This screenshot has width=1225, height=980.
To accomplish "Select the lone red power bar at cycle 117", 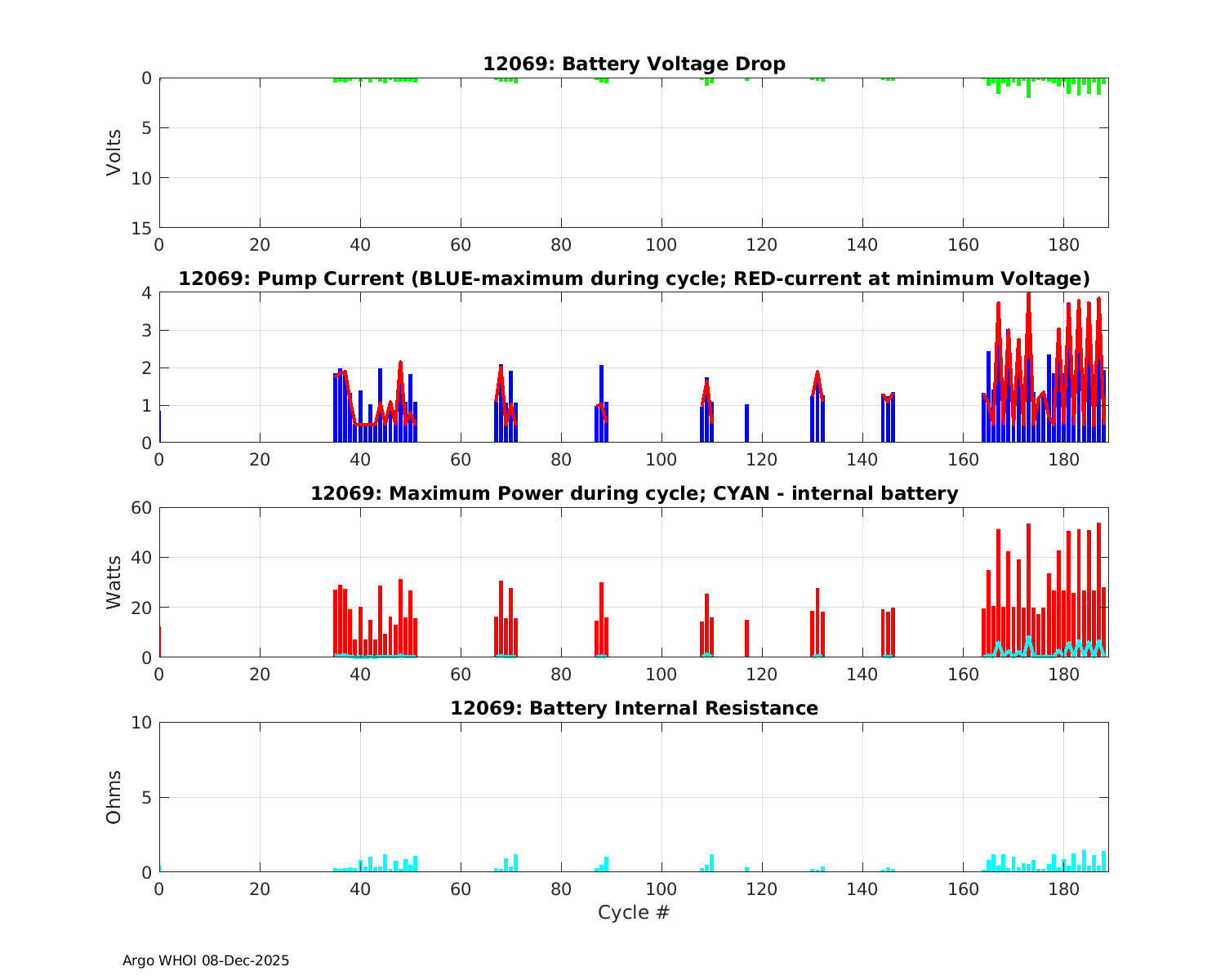I will (746, 639).
